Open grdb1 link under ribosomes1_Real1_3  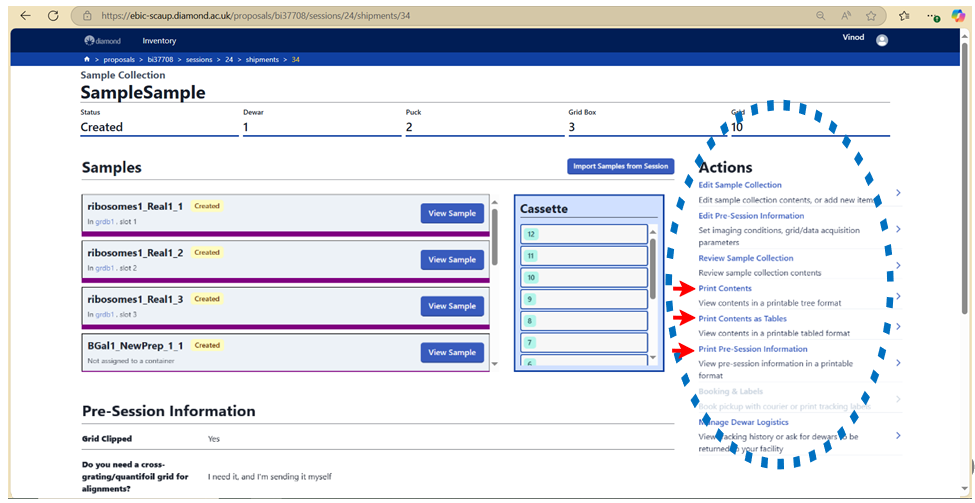[104, 315]
